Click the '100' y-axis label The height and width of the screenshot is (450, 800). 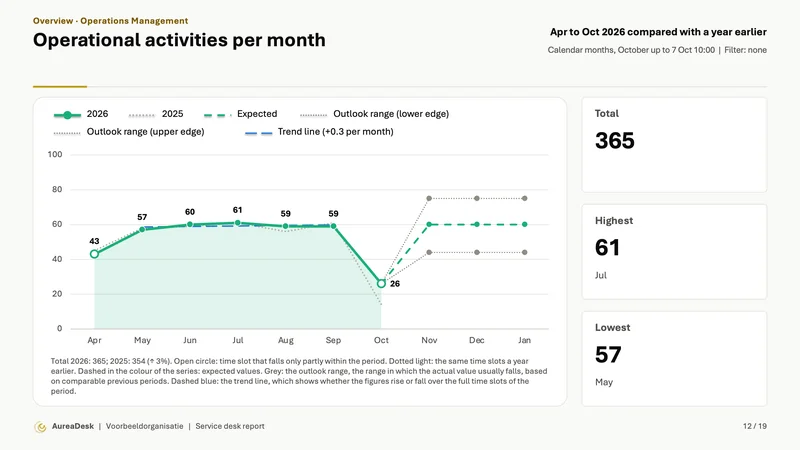tap(55, 155)
